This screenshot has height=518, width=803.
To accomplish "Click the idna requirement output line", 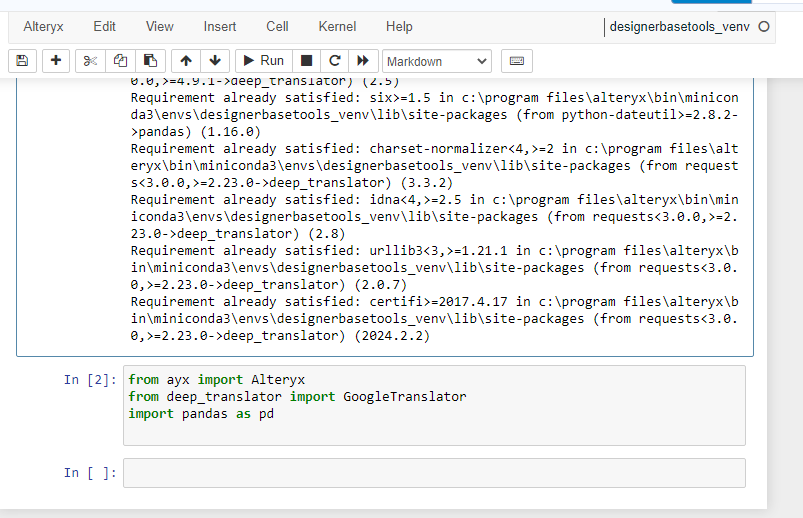I will [434, 217].
